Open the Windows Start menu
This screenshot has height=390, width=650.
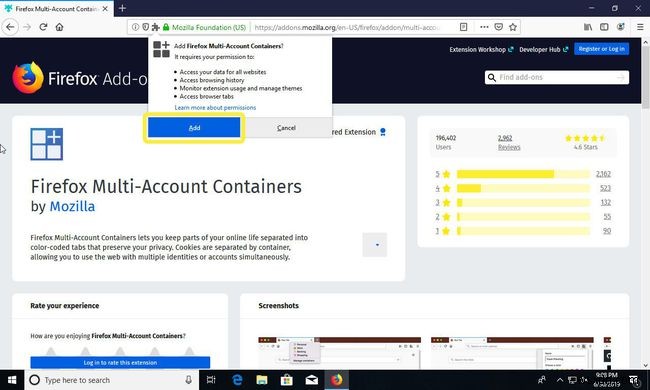point(12,380)
